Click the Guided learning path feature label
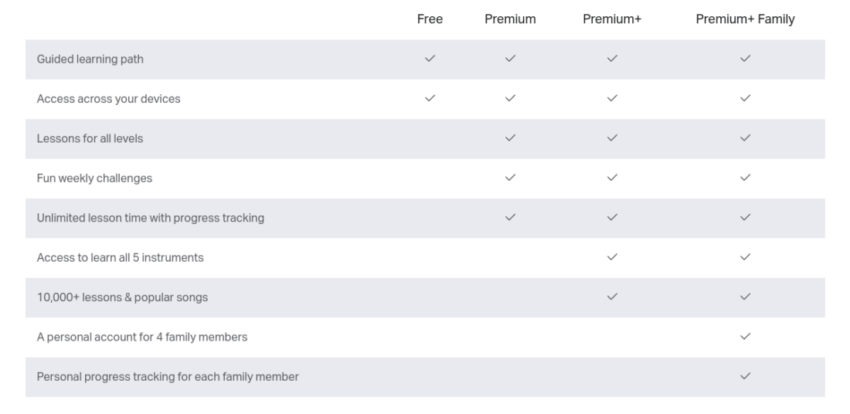 [90, 59]
